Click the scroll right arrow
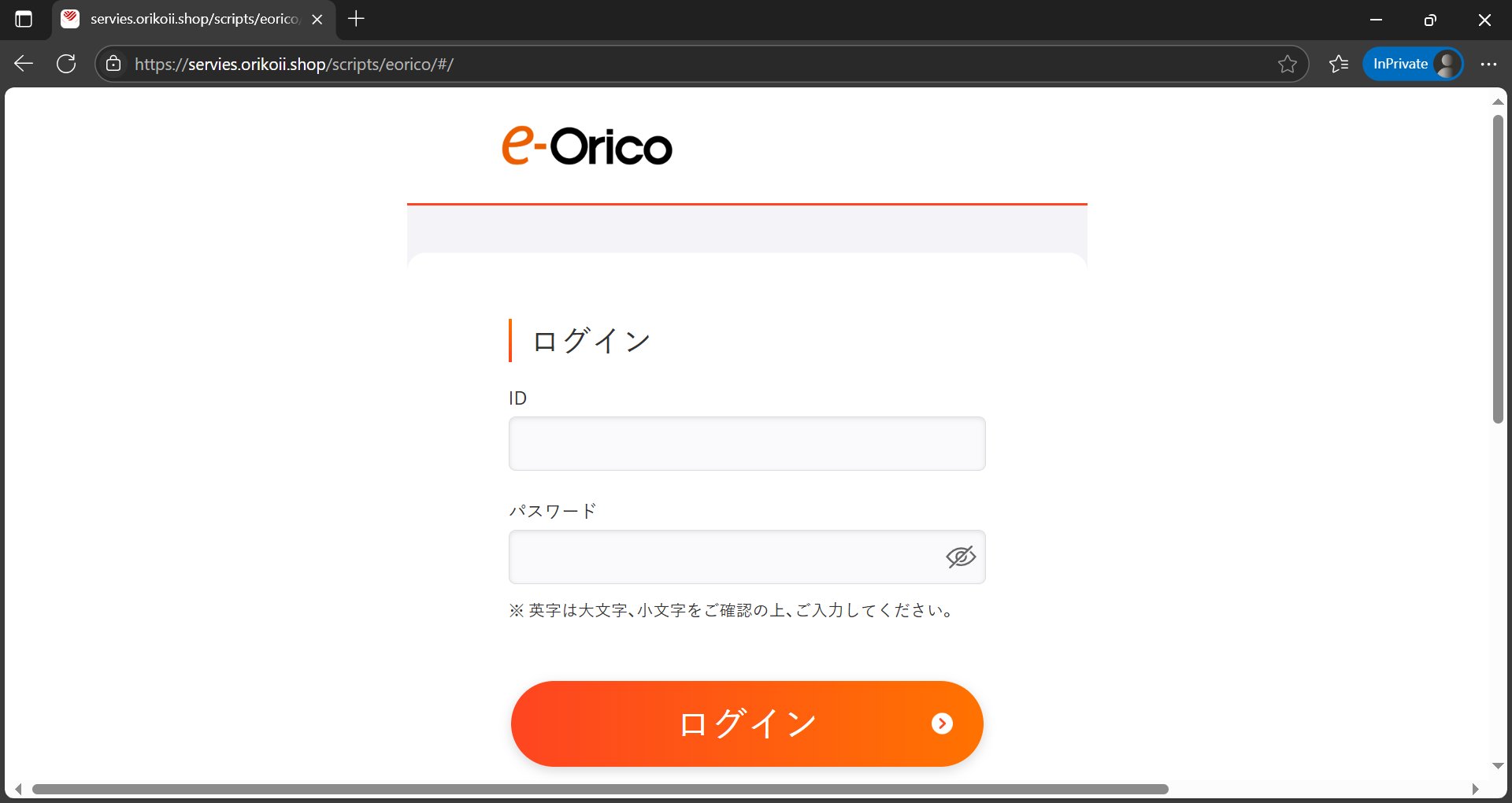 (x=1476, y=789)
